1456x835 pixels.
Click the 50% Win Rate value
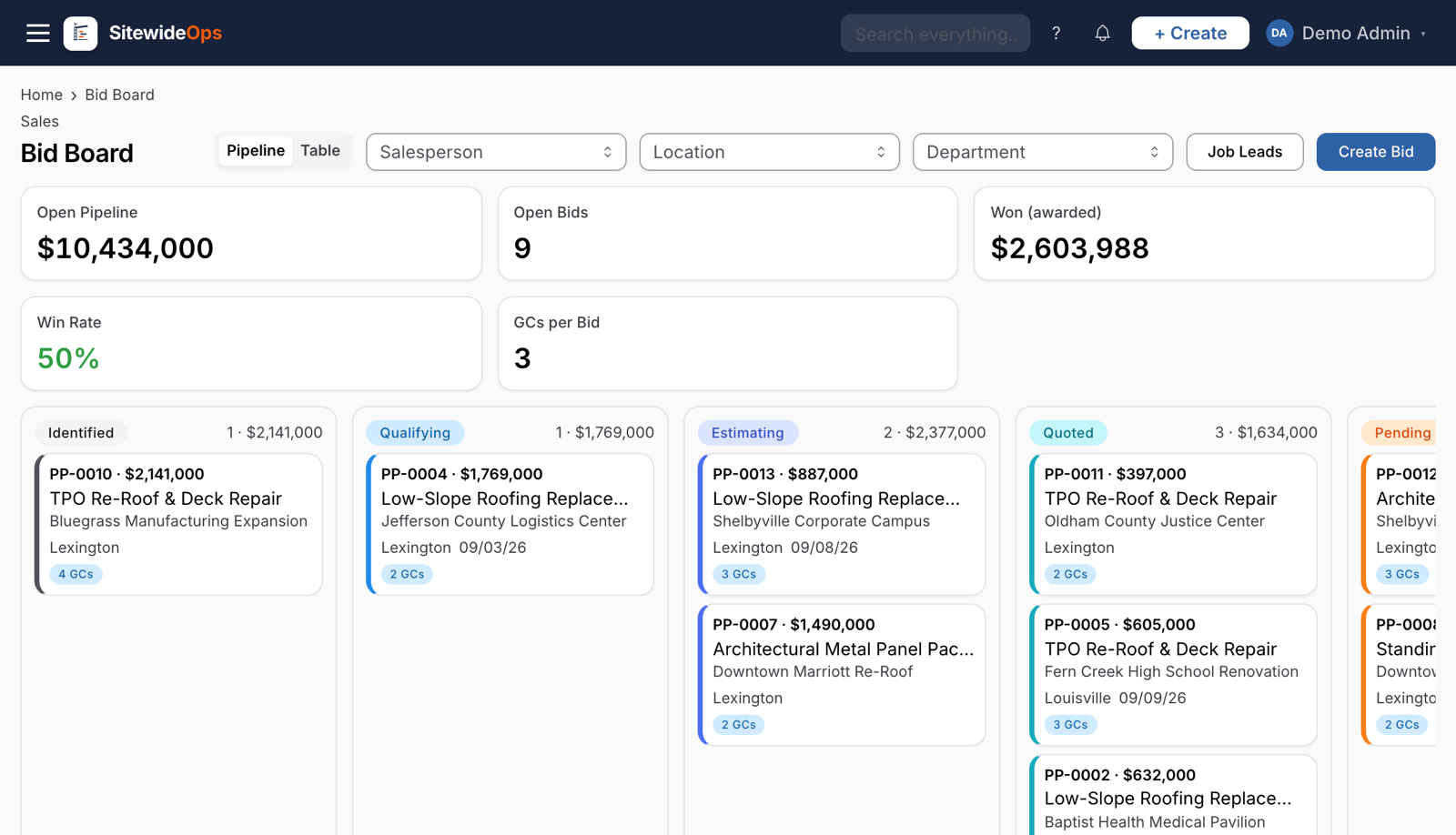point(68,358)
